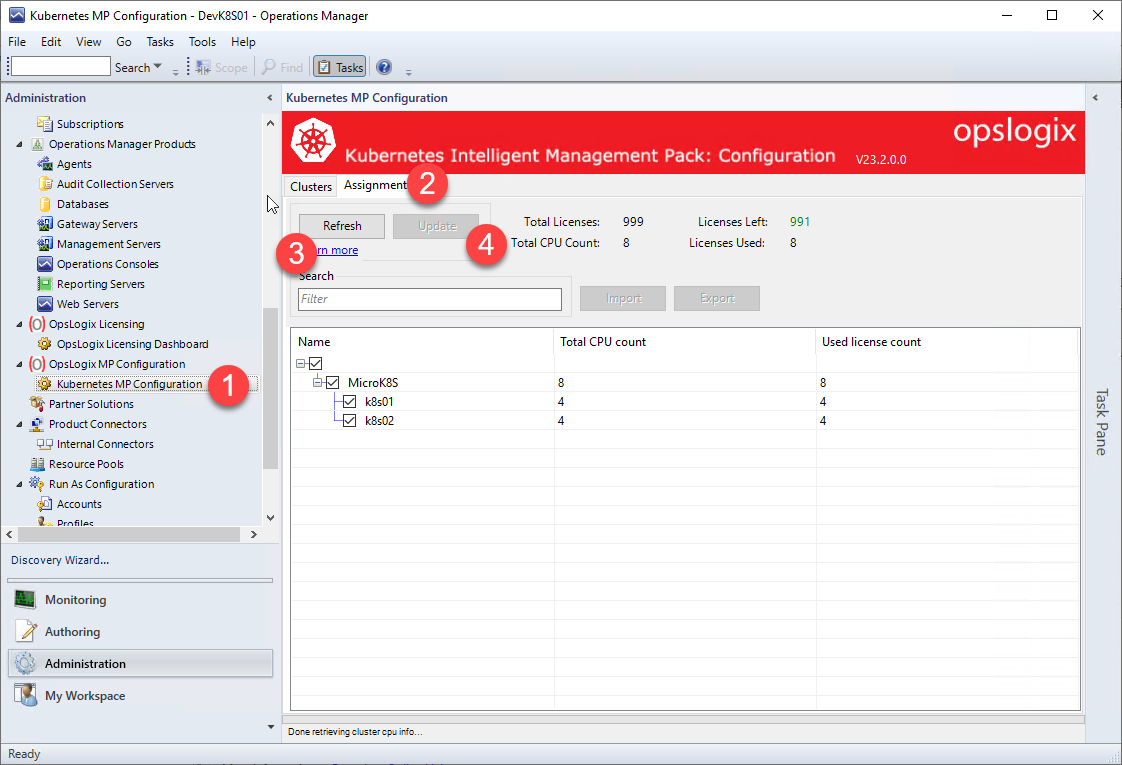
Task: Open Gateway Servers node icon
Action: click(45, 224)
